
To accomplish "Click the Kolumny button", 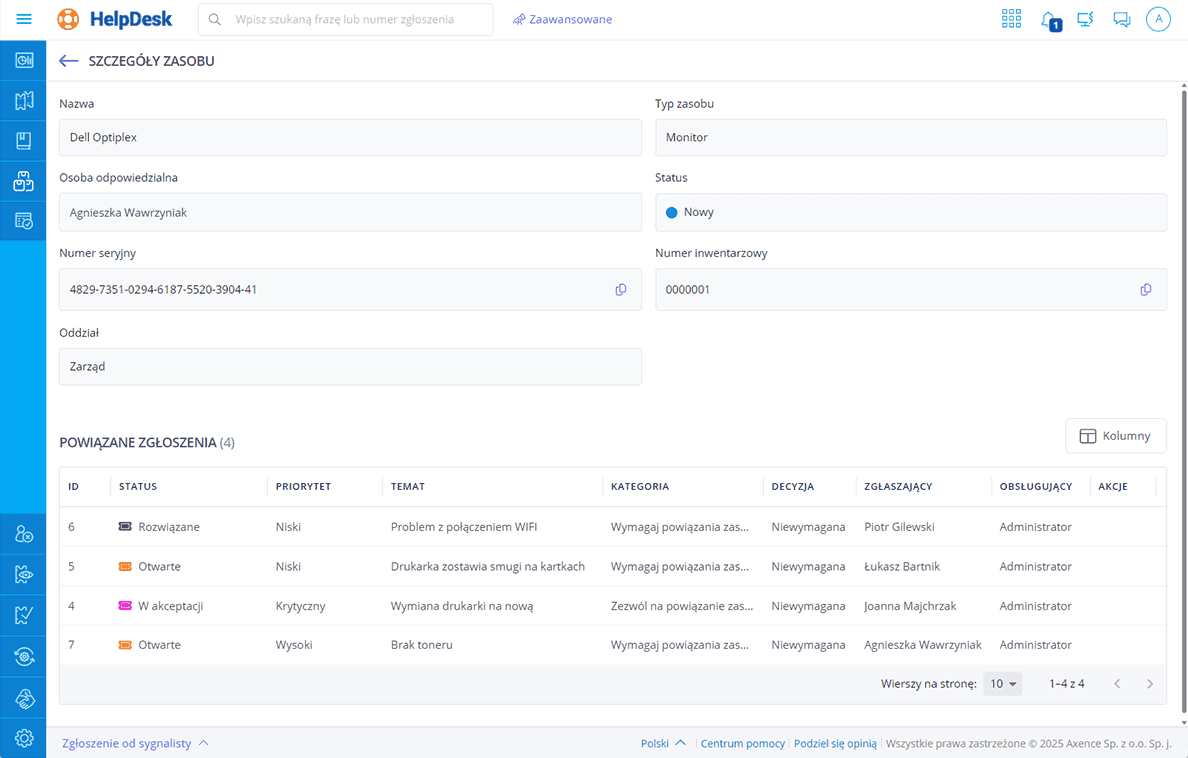I will click(x=1116, y=436).
